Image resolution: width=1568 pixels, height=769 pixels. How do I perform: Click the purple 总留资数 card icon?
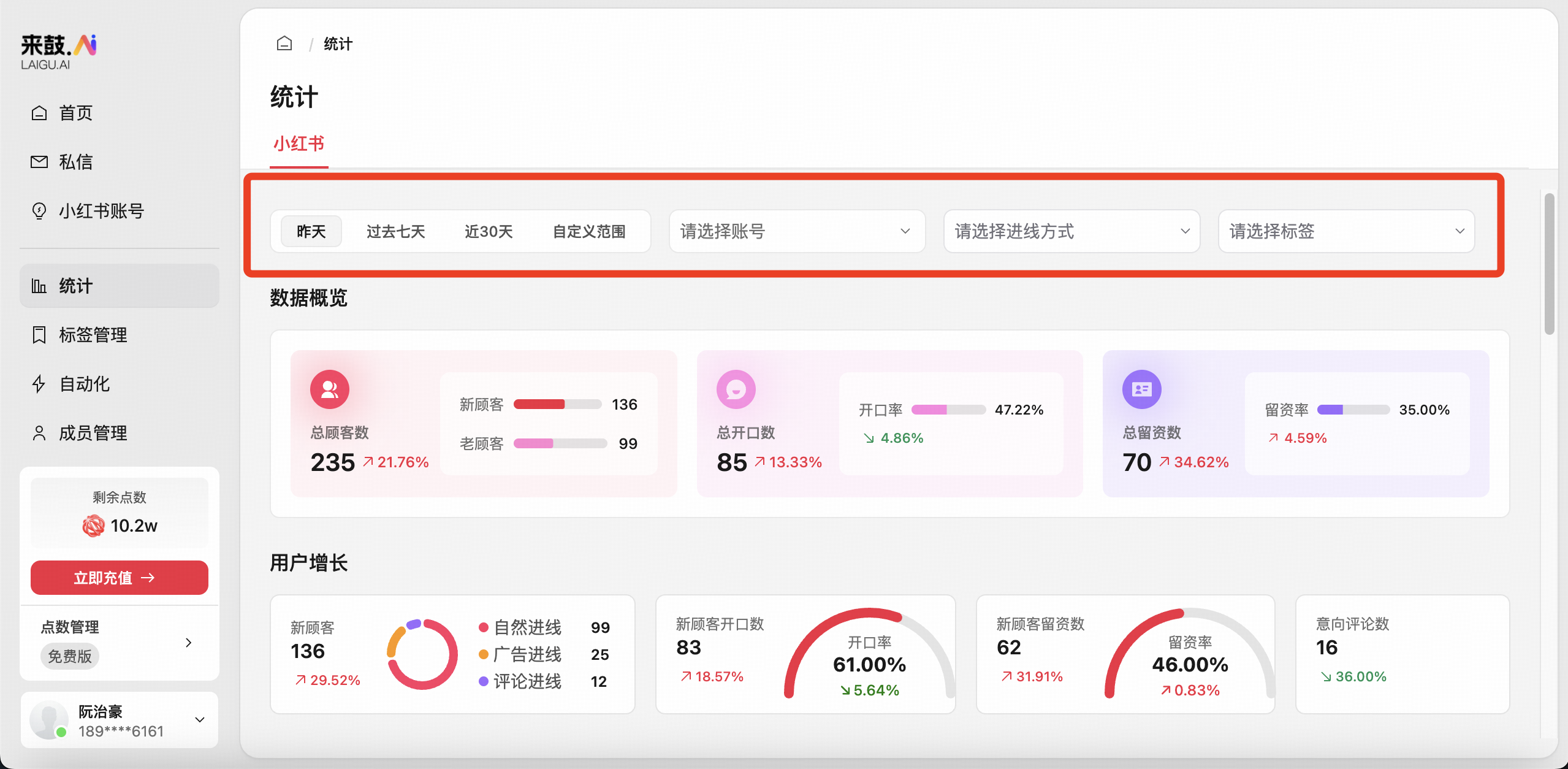(1141, 389)
